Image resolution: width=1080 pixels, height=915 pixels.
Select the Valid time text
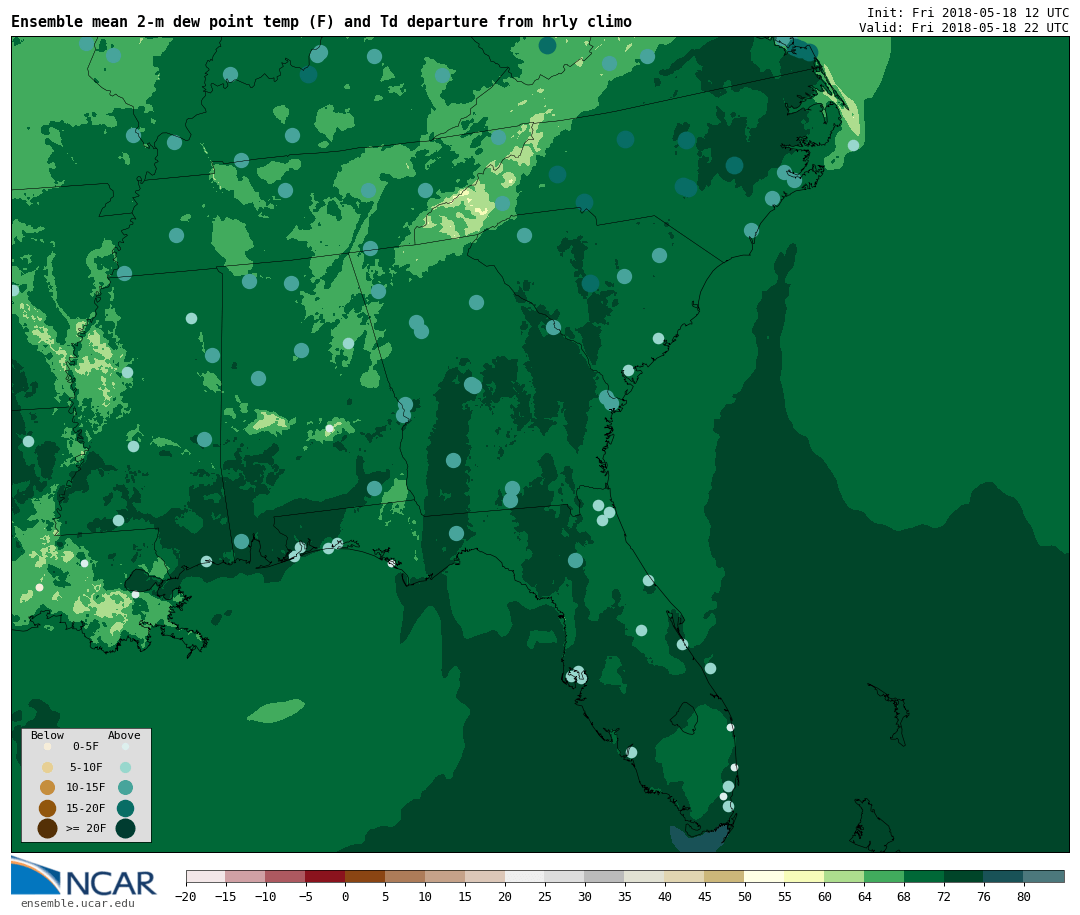click(964, 28)
